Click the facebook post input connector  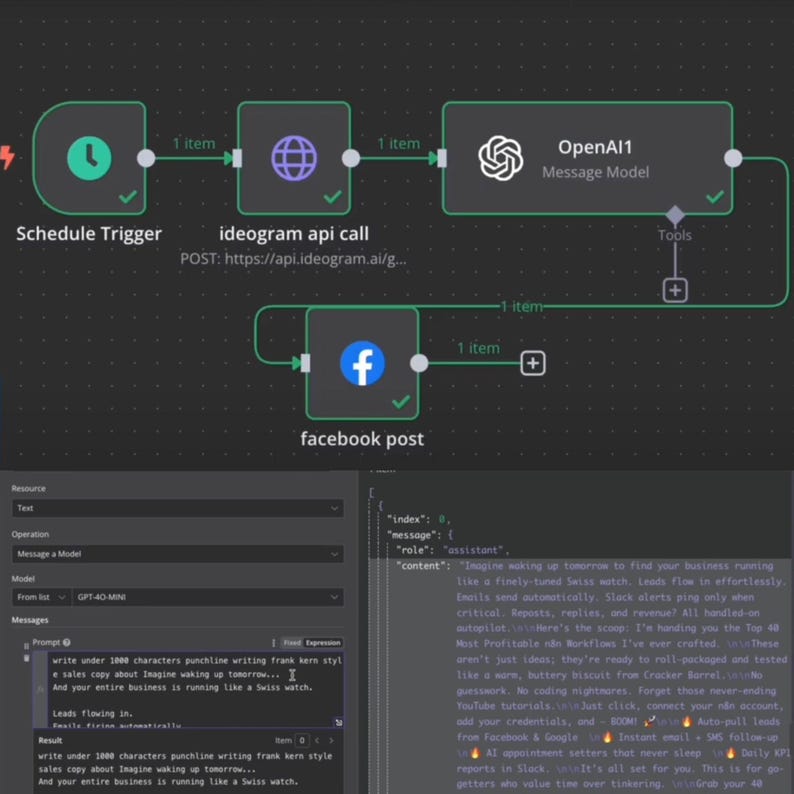305,363
